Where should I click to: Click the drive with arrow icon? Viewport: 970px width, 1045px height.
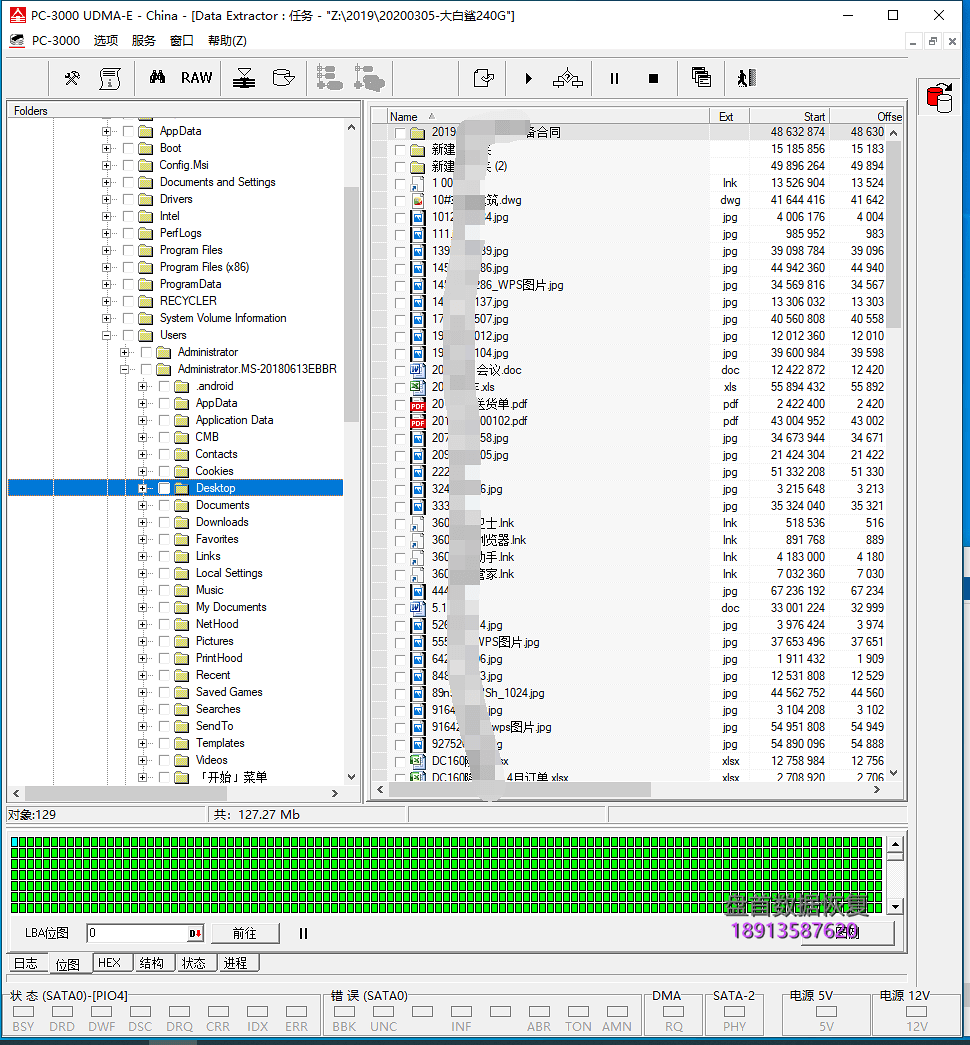[x=283, y=78]
